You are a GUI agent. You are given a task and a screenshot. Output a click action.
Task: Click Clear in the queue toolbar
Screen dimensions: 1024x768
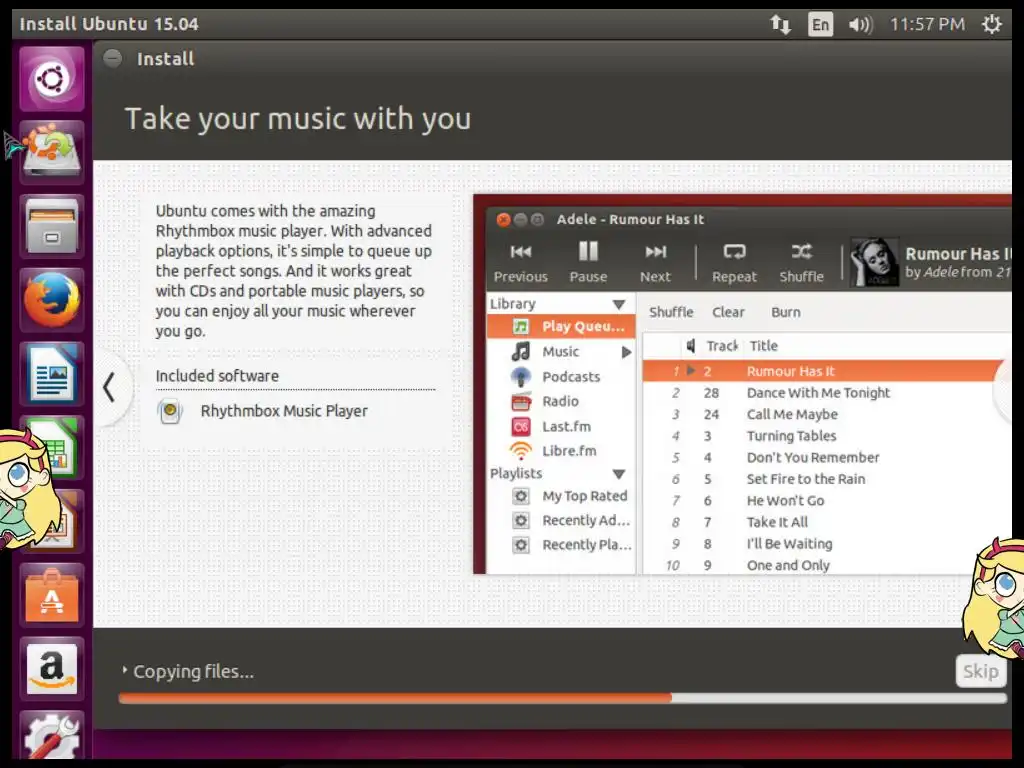click(x=728, y=312)
